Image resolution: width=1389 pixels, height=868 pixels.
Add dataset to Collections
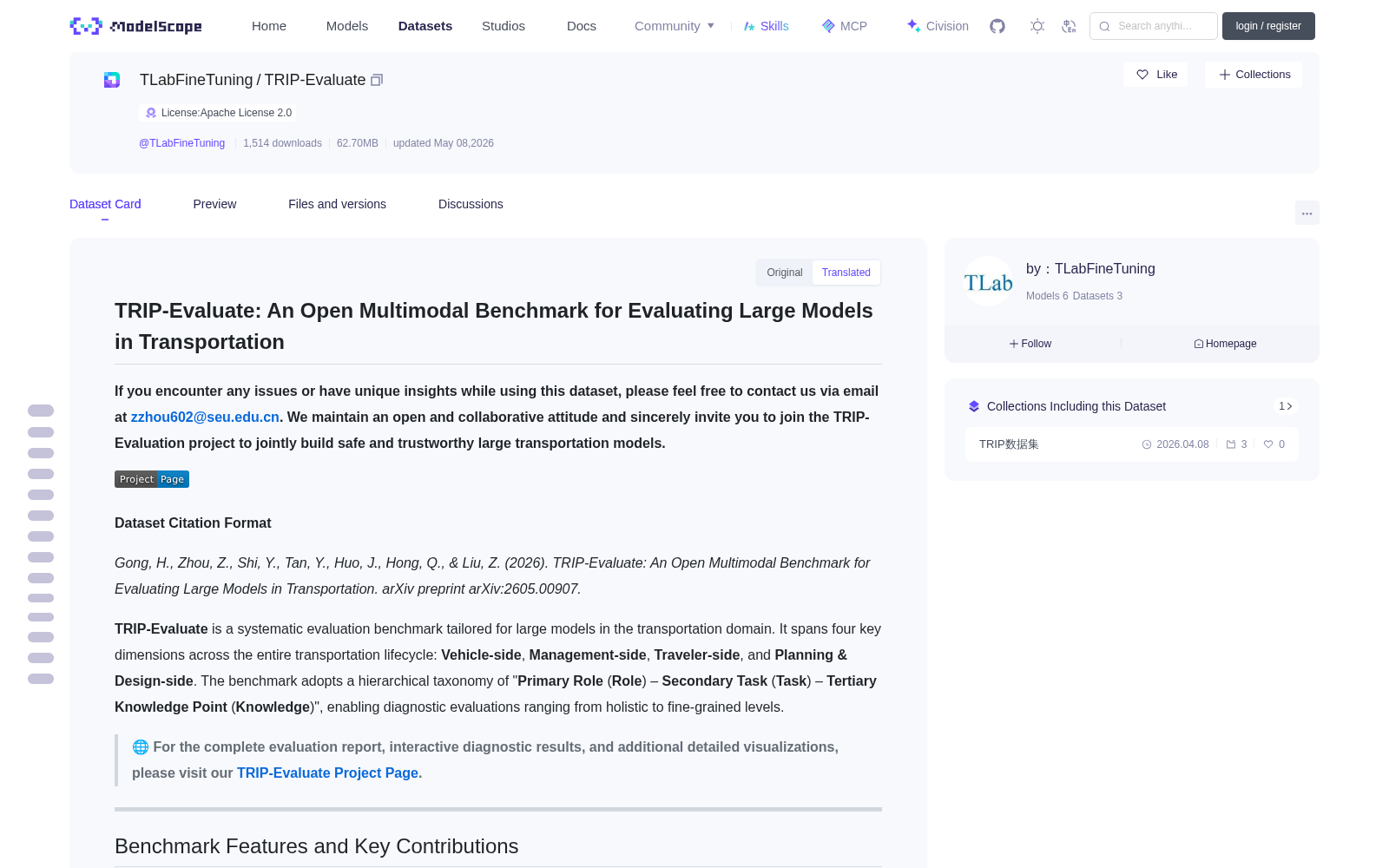tap(1254, 75)
